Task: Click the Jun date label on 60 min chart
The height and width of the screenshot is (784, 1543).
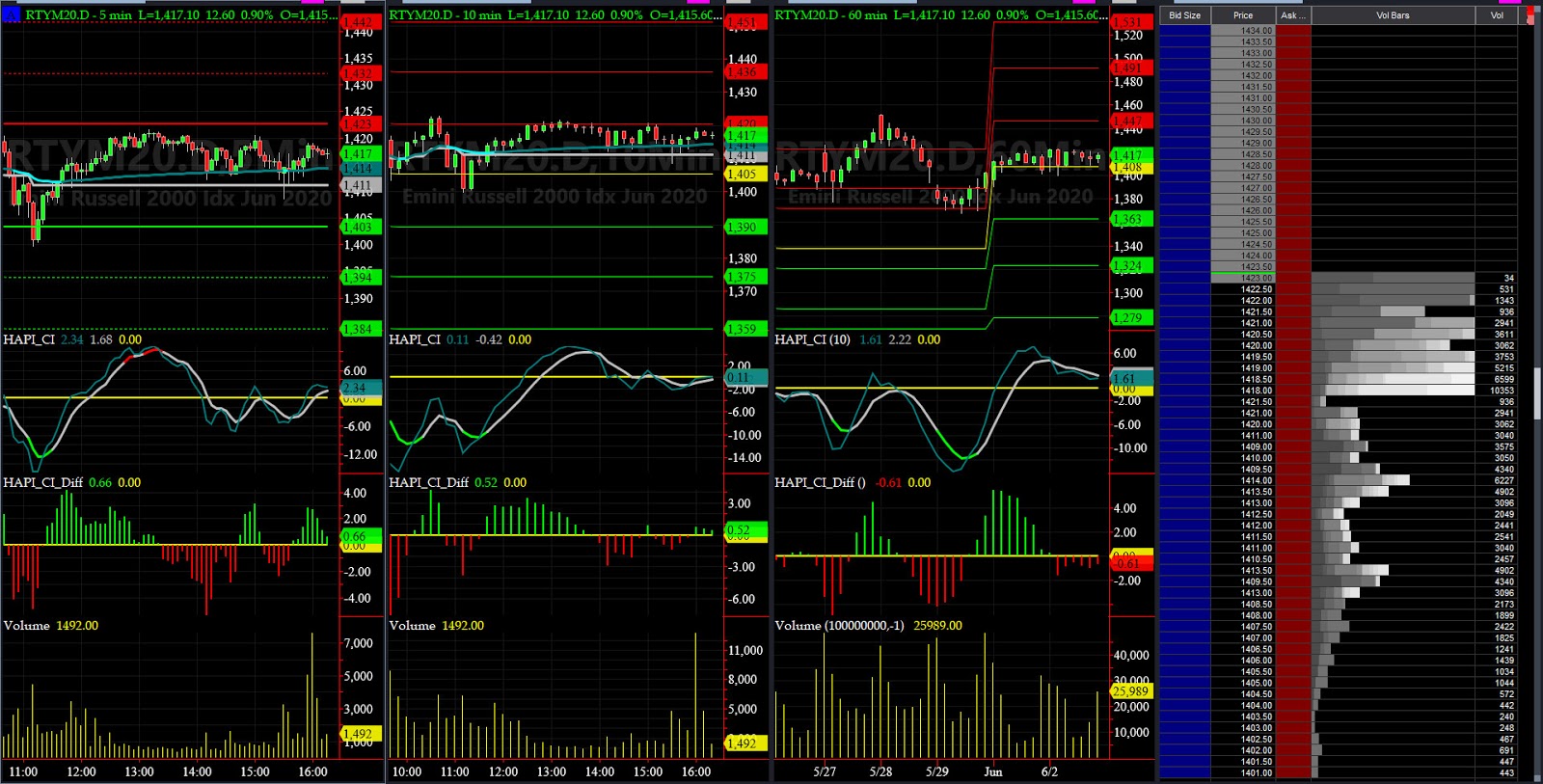Action: 992,771
